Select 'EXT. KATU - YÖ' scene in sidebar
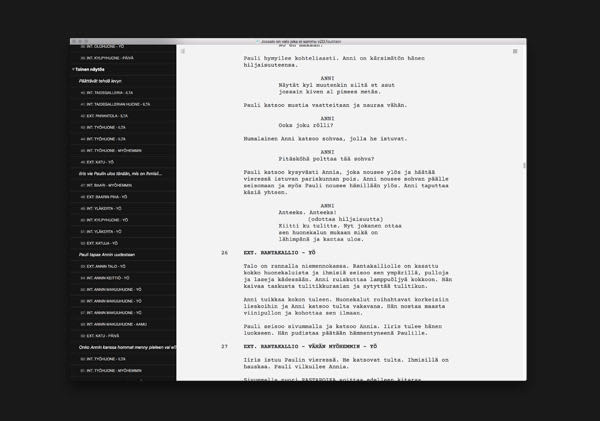 click(x=100, y=162)
